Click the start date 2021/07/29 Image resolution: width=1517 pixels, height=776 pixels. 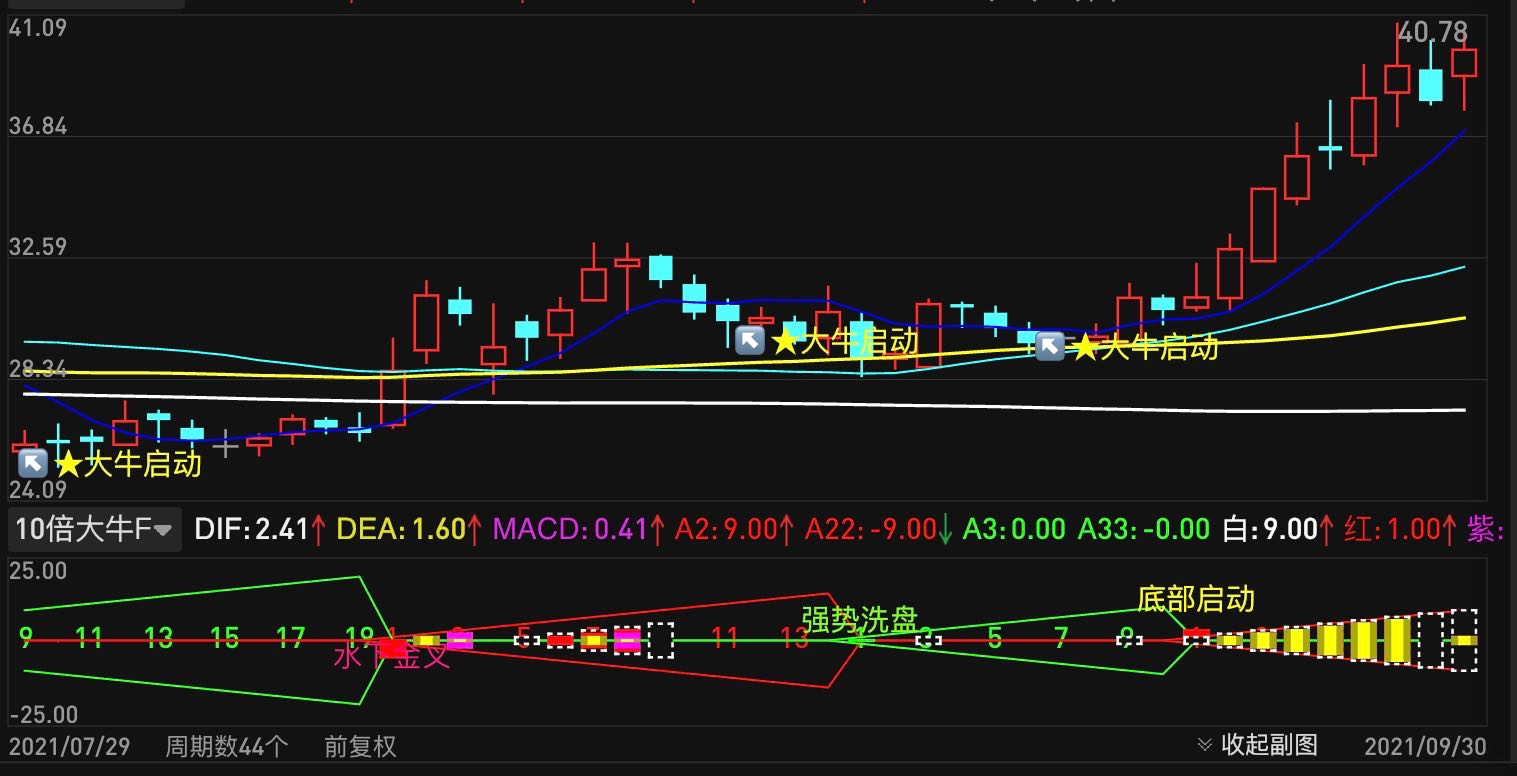click(x=69, y=747)
